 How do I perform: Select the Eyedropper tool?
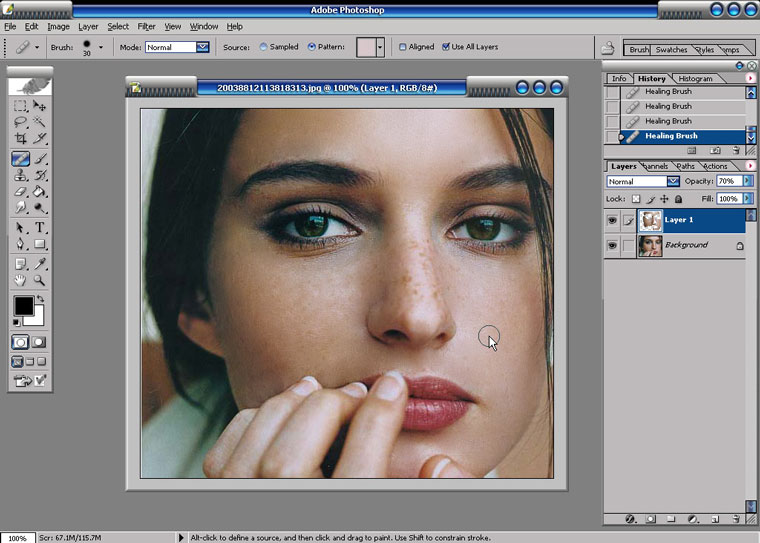coord(40,263)
